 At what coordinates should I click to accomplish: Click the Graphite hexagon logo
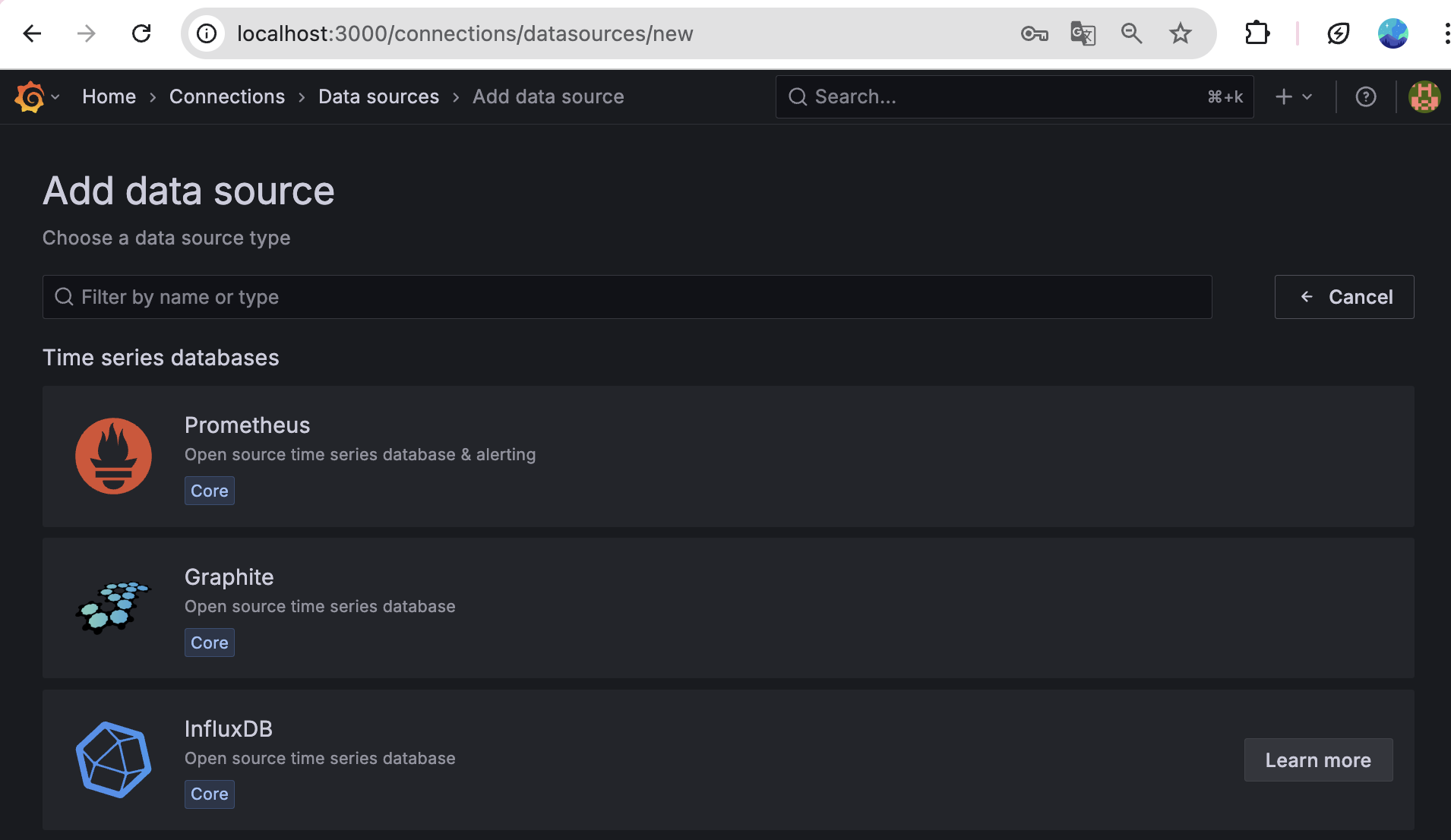click(114, 608)
